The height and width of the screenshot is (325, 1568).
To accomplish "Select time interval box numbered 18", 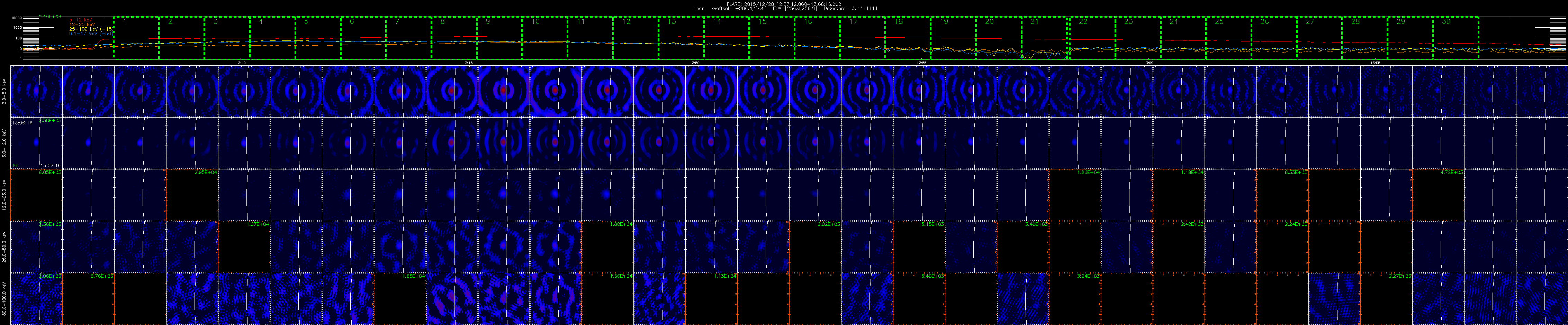I will (908, 38).
